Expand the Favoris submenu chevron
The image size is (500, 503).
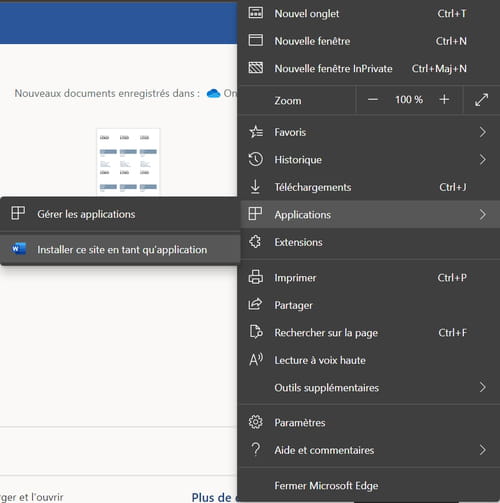point(482,132)
